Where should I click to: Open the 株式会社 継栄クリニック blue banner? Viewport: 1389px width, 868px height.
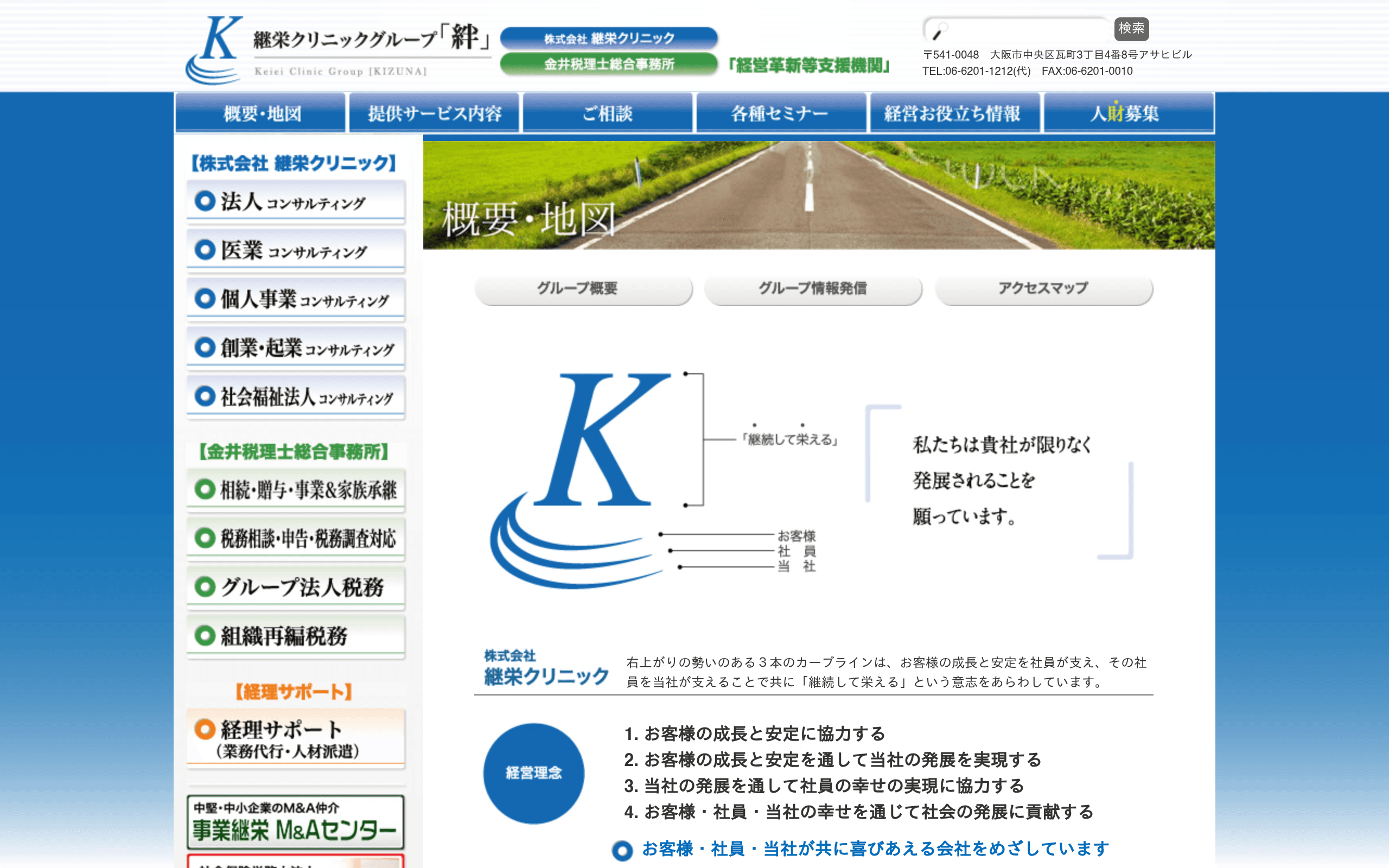pyautogui.click(x=609, y=39)
